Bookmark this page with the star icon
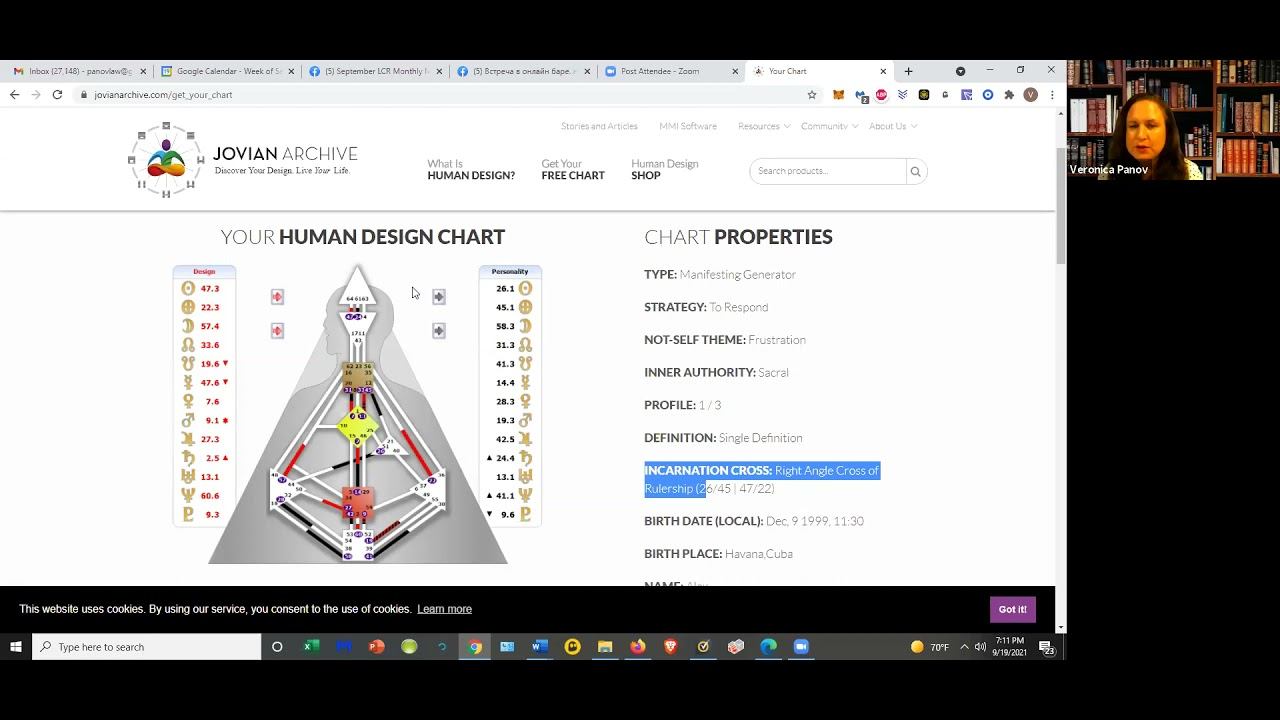The width and height of the screenshot is (1280, 720). [812, 95]
